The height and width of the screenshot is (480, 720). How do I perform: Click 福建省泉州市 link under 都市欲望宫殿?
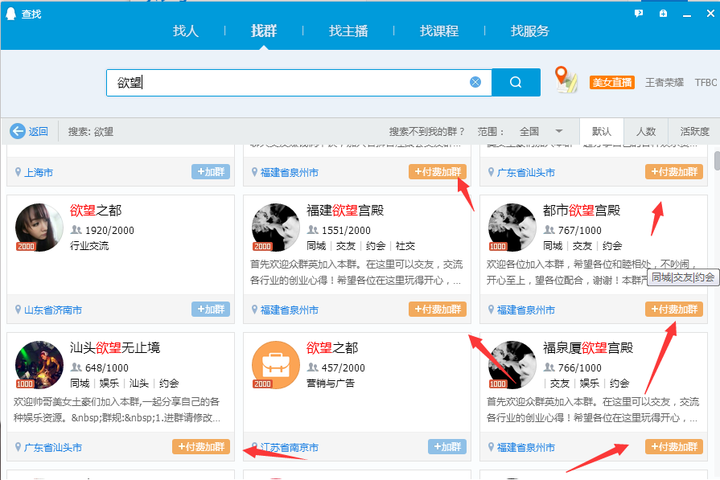tap(526, 310)
